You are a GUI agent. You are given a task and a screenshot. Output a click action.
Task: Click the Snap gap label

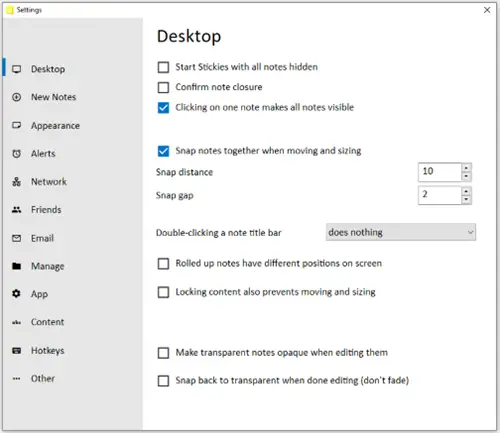click(175, 195)
